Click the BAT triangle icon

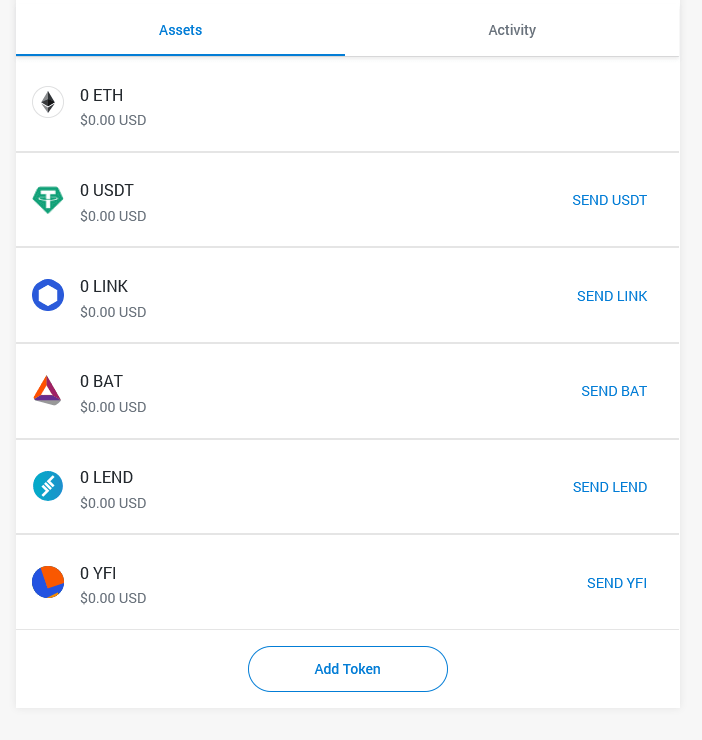(47, 390)
